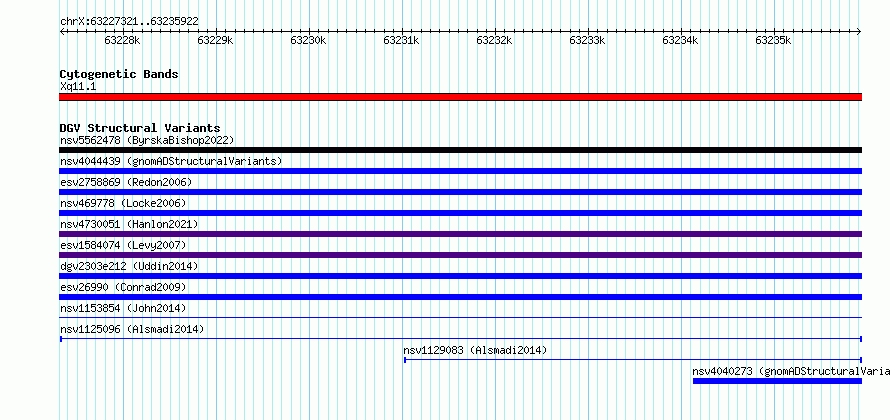This screenshot has height=420, width=890.
Task: Click the 63230k ruler tick label
Action: tap(309, 40)
